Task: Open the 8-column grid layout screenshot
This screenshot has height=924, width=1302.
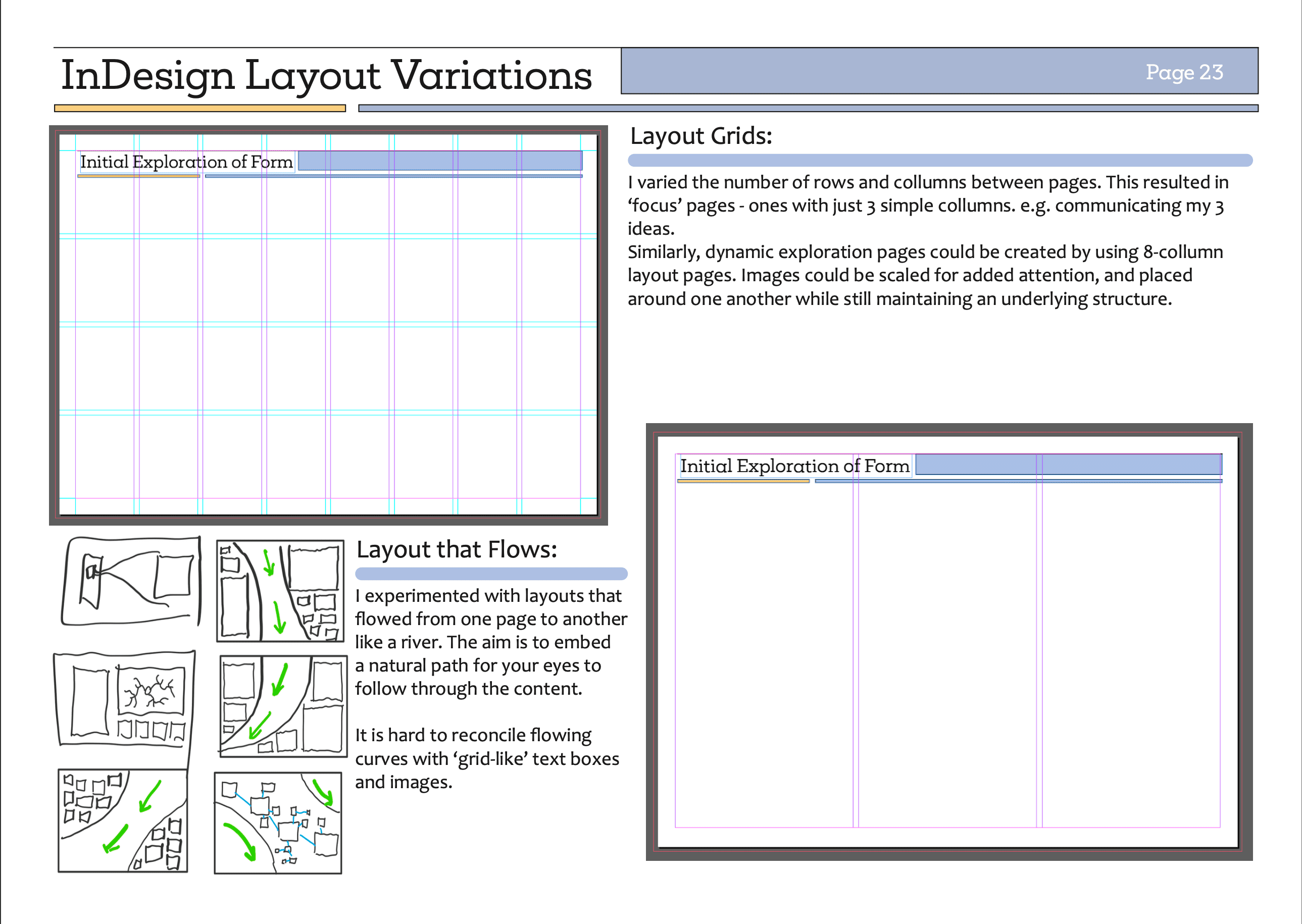Action: 328,325
